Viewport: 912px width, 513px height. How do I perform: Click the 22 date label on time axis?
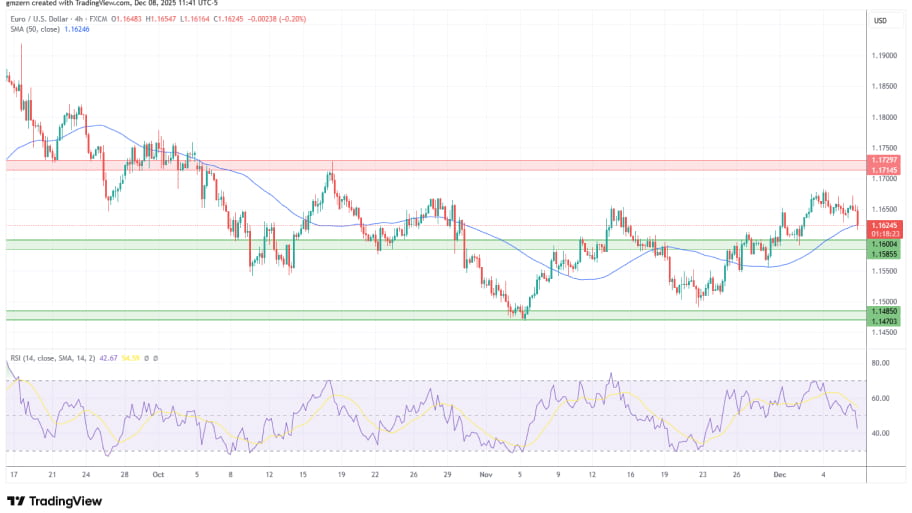pyautogui.click(x=375, y=475)
